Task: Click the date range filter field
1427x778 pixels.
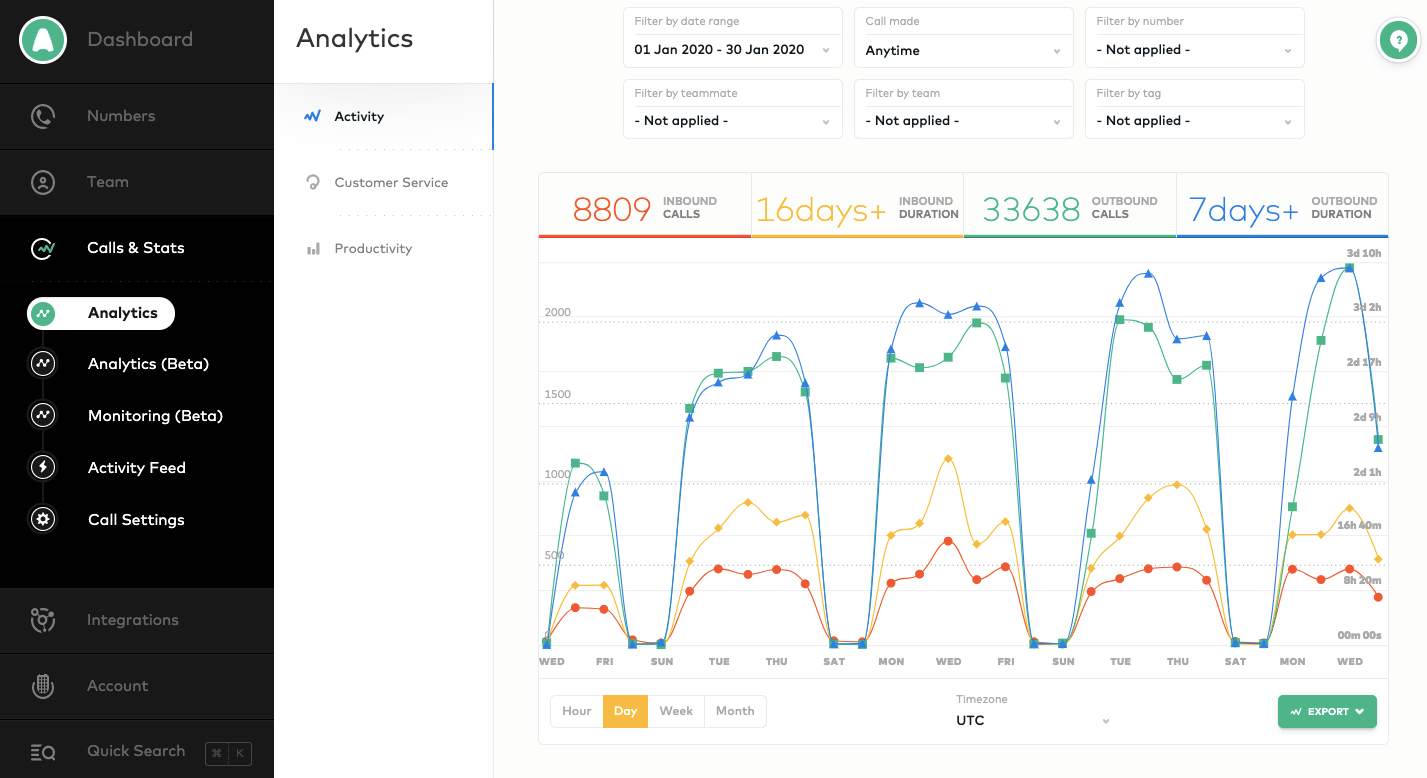Action: pyautogui.click(x=732, y=49)
